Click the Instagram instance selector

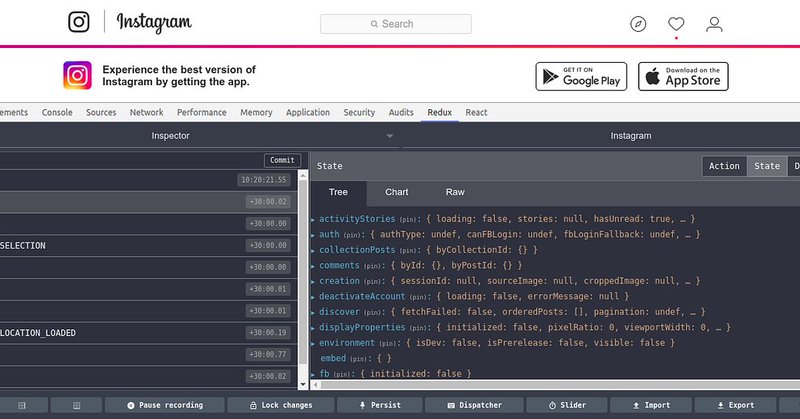(631, 136)
